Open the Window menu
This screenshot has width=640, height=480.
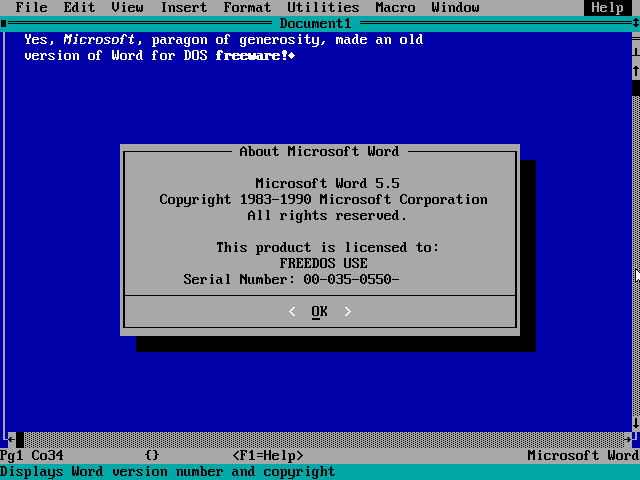[456, 7]
